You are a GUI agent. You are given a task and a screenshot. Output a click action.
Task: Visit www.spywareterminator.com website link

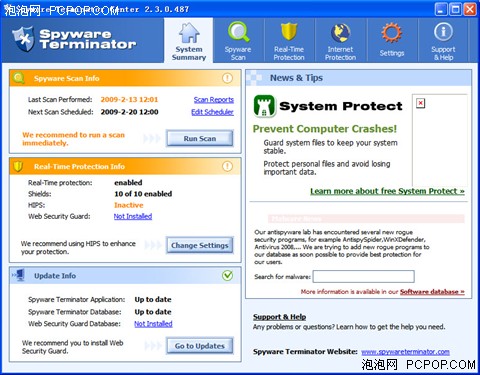coord(405,352)
